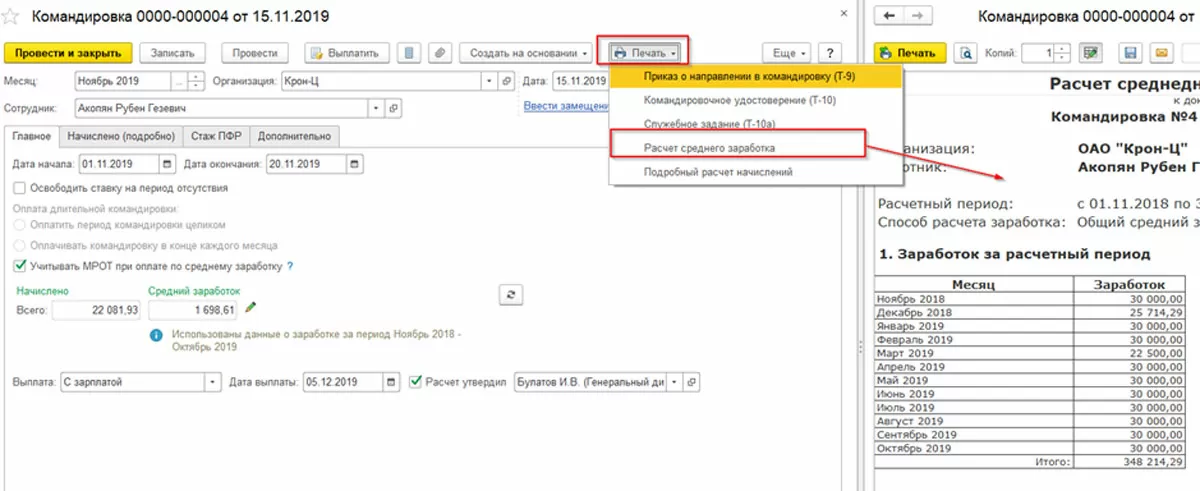Click the Записать button

173,53
